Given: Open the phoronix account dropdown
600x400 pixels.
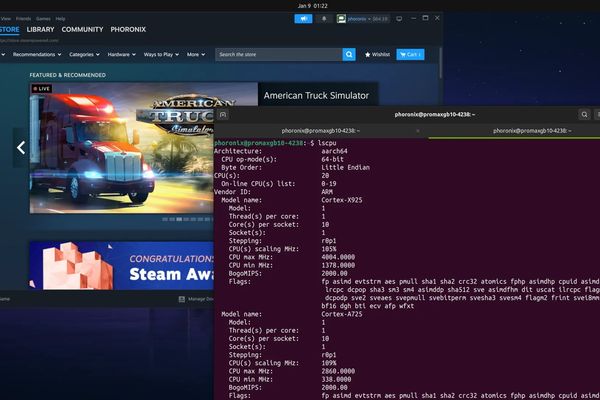Looking at the screenshot, I should [x=368, y=19].
